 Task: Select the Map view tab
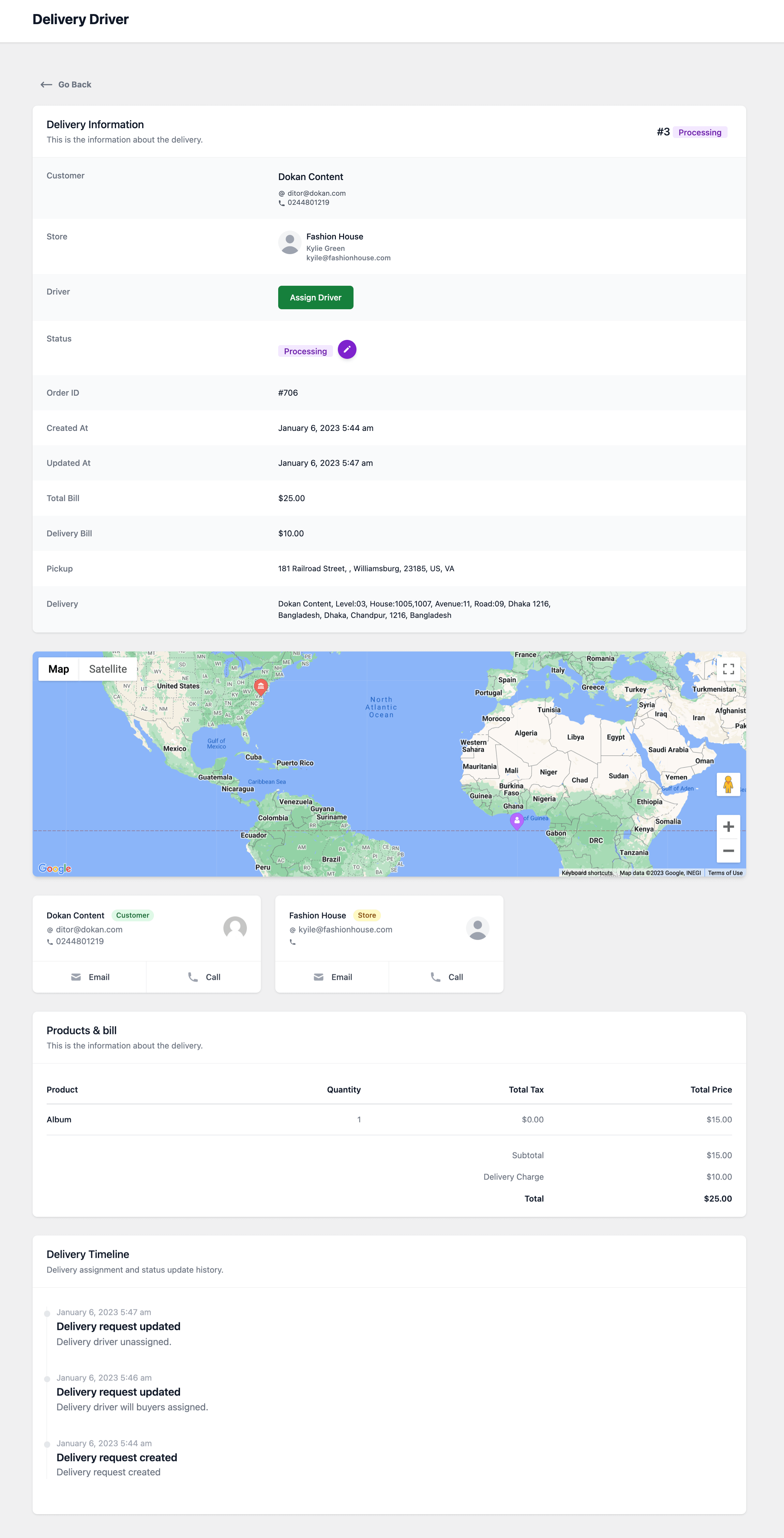pos(58,669)
